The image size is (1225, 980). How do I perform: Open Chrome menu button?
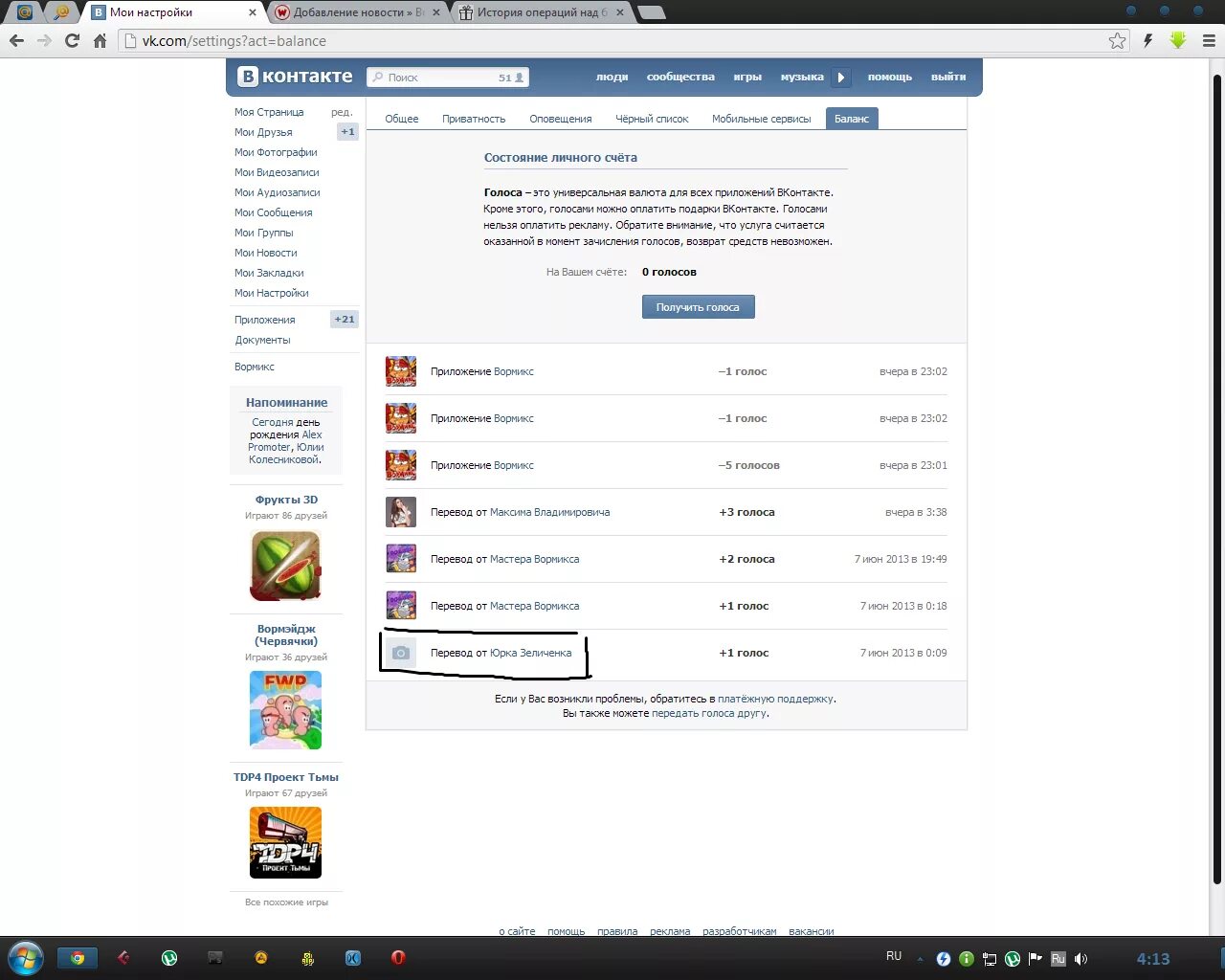pyautogui.click(x=1207, y=40)
